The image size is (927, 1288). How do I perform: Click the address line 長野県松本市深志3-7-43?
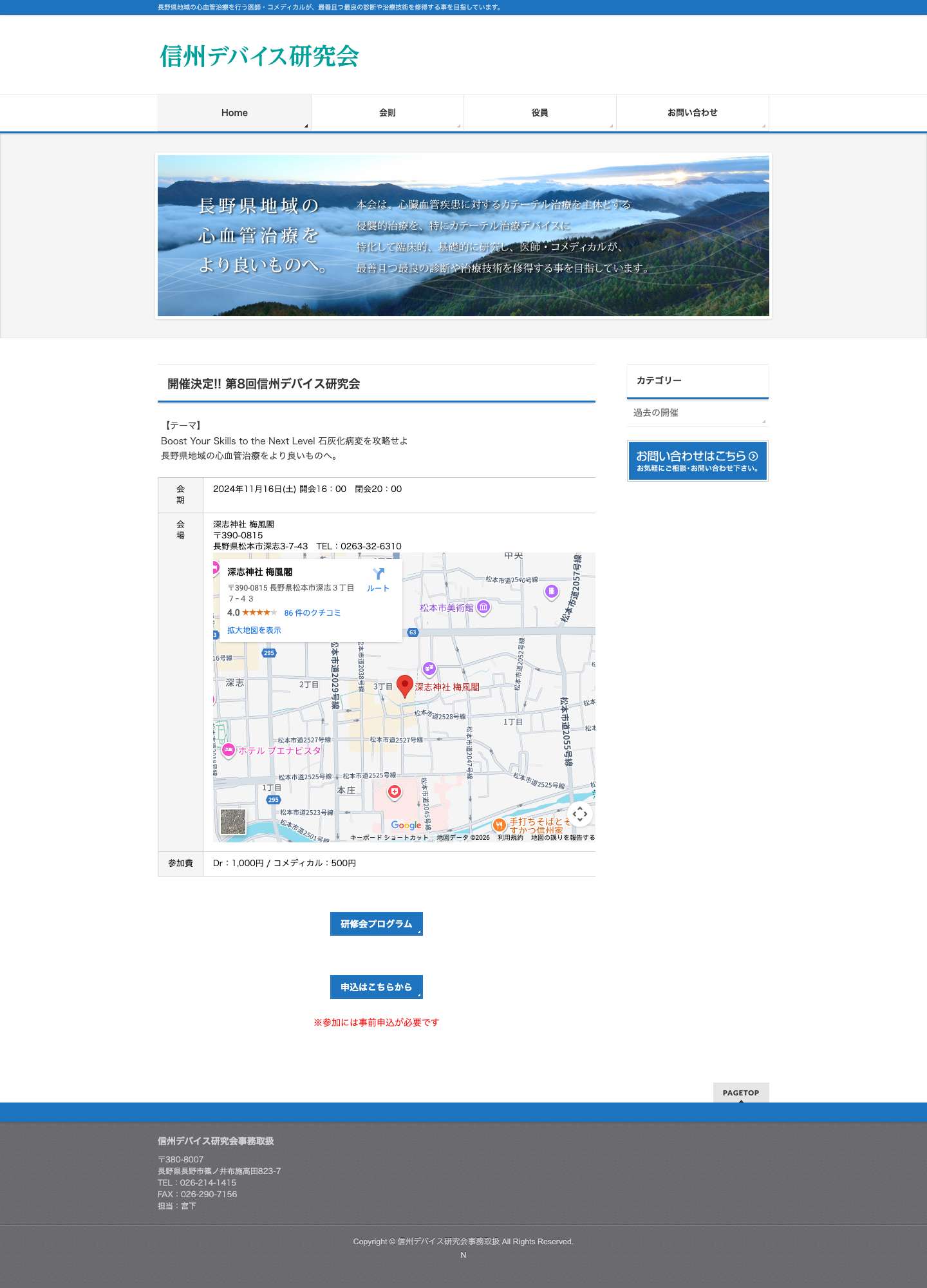(x=261, y=547)
